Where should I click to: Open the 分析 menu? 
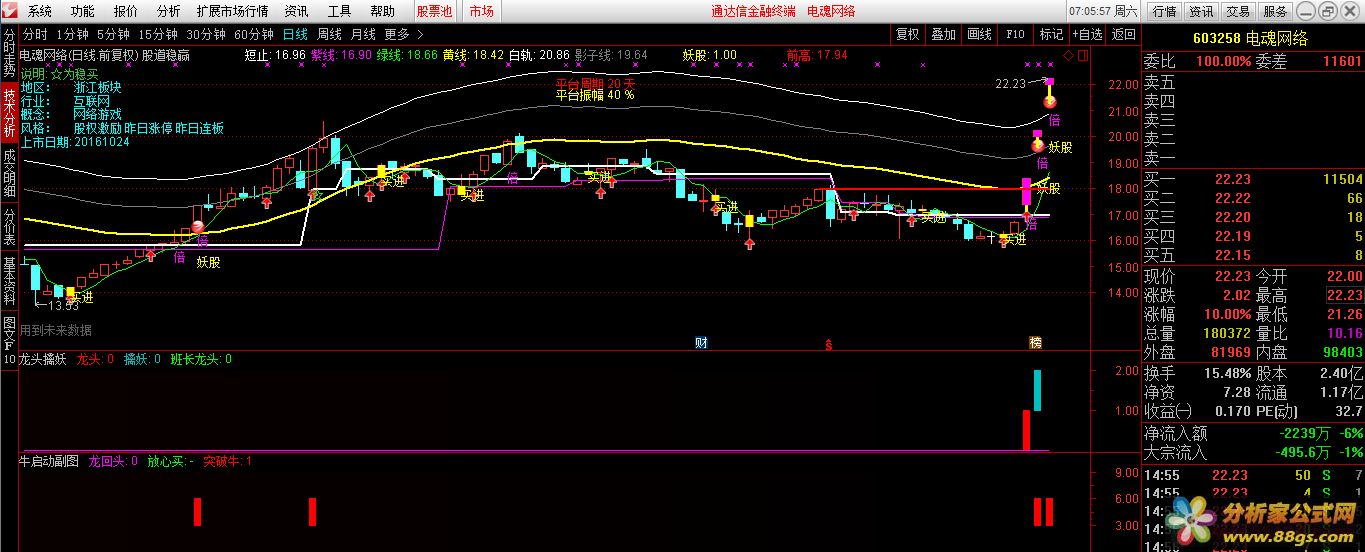[x=169, y=11]
